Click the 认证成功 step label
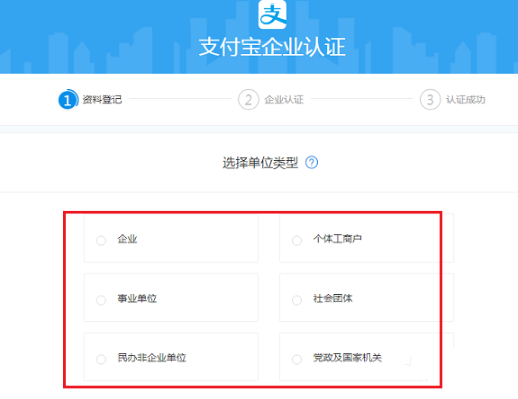518x399 pixels. click(466, 99)
